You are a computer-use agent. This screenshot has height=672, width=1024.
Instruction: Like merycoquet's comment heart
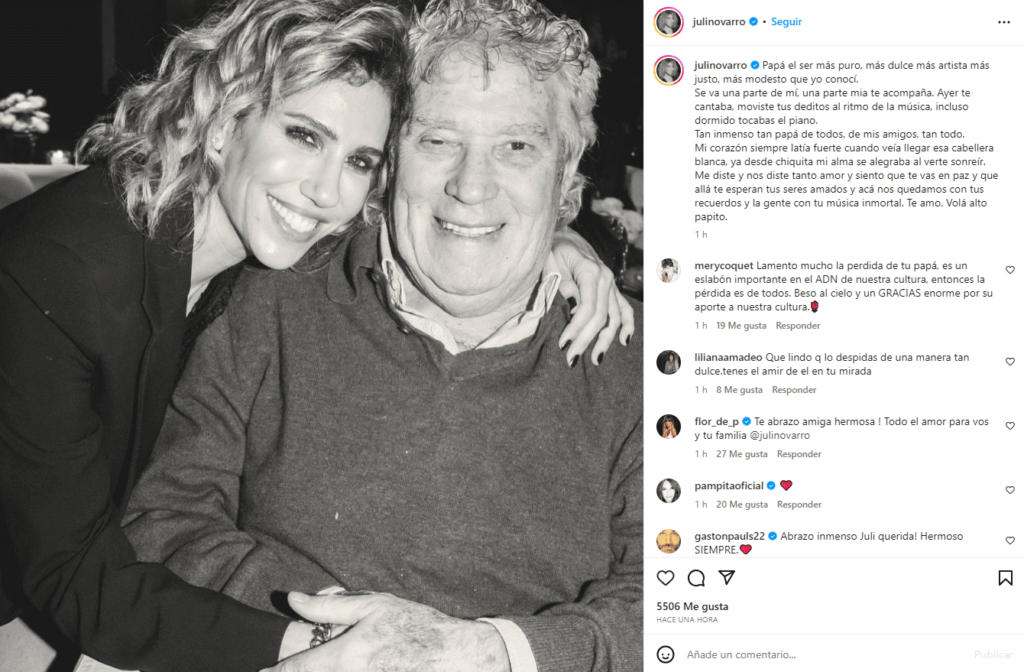point(1010,270)
